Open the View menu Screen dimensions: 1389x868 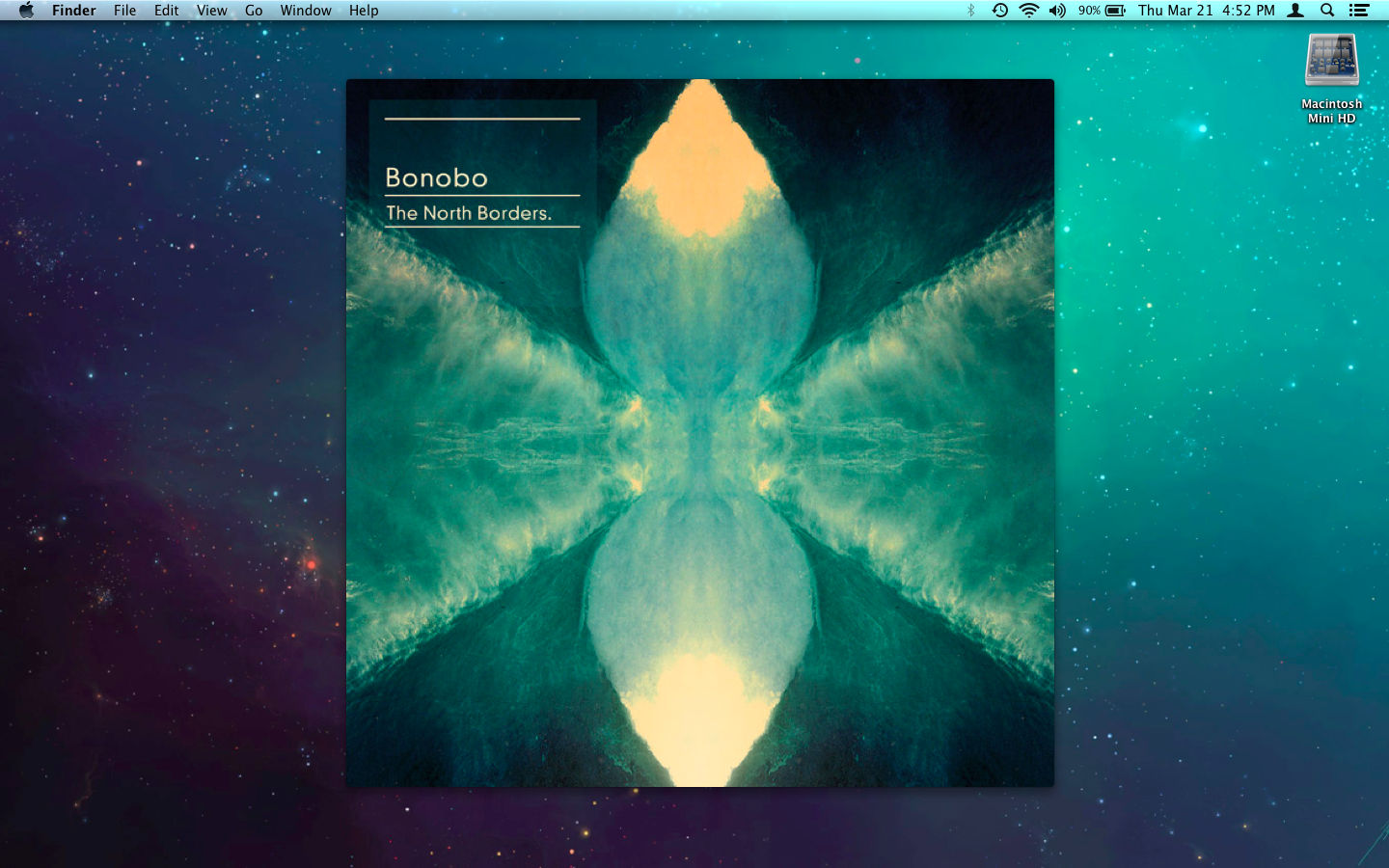212,11
